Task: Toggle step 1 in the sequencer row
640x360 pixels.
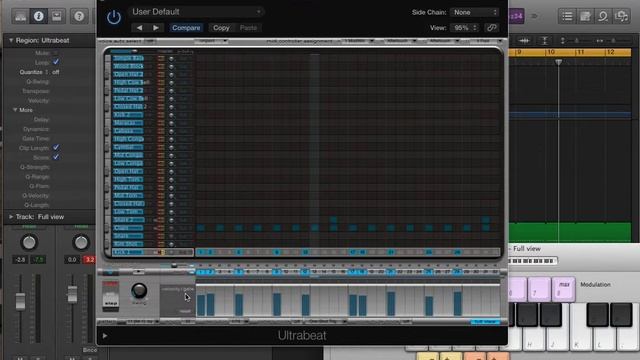Action: click(x=200, y=272)
